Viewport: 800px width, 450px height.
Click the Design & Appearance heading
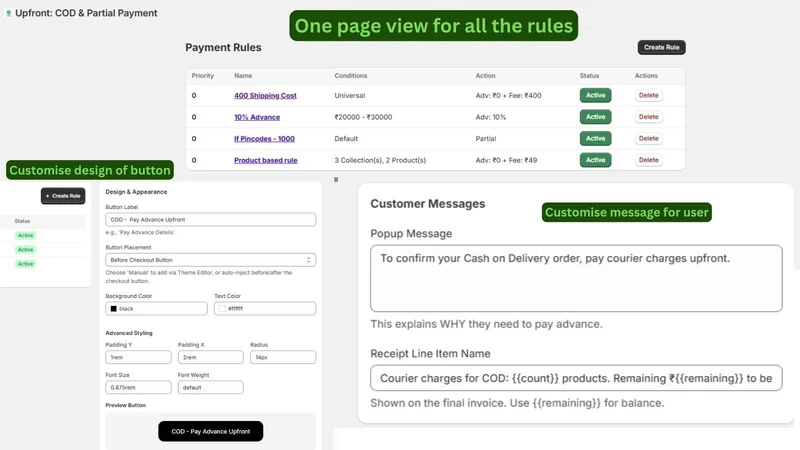point(136,192)
